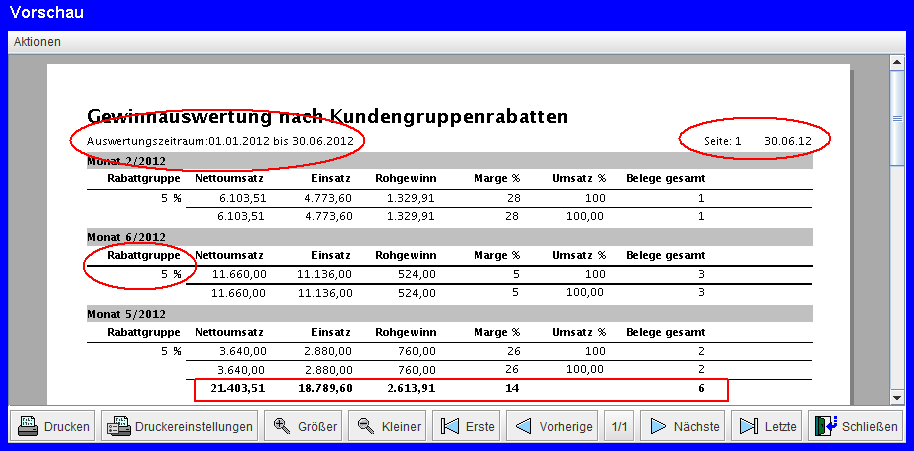Select the Monat 2/2012 section header

click(126, 161)
